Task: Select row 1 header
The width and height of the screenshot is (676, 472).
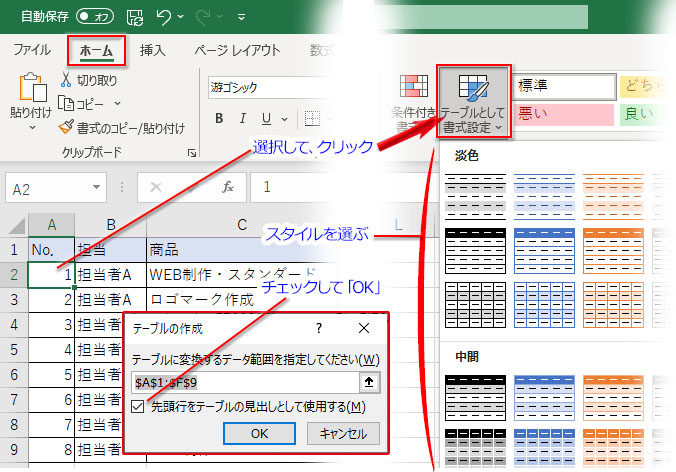Action: 14,250
